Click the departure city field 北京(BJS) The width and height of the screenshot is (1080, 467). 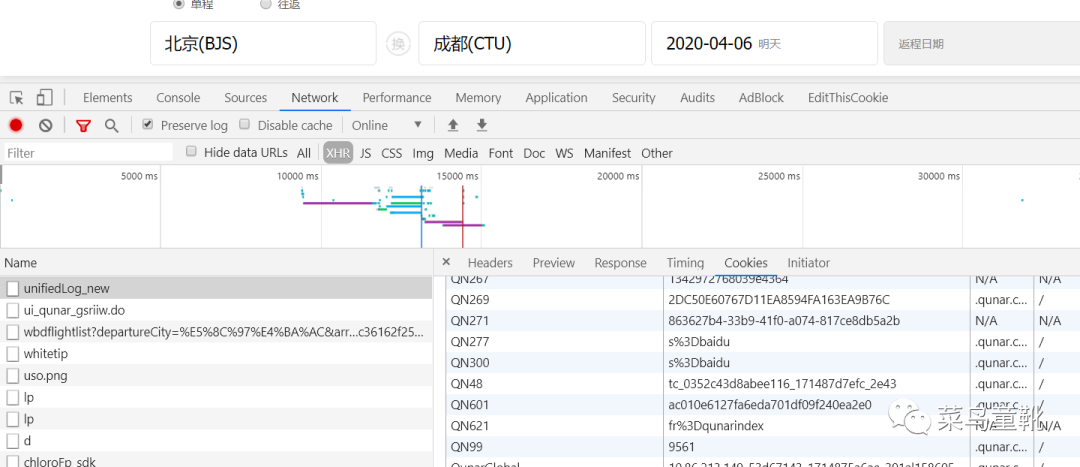(263, 43)
